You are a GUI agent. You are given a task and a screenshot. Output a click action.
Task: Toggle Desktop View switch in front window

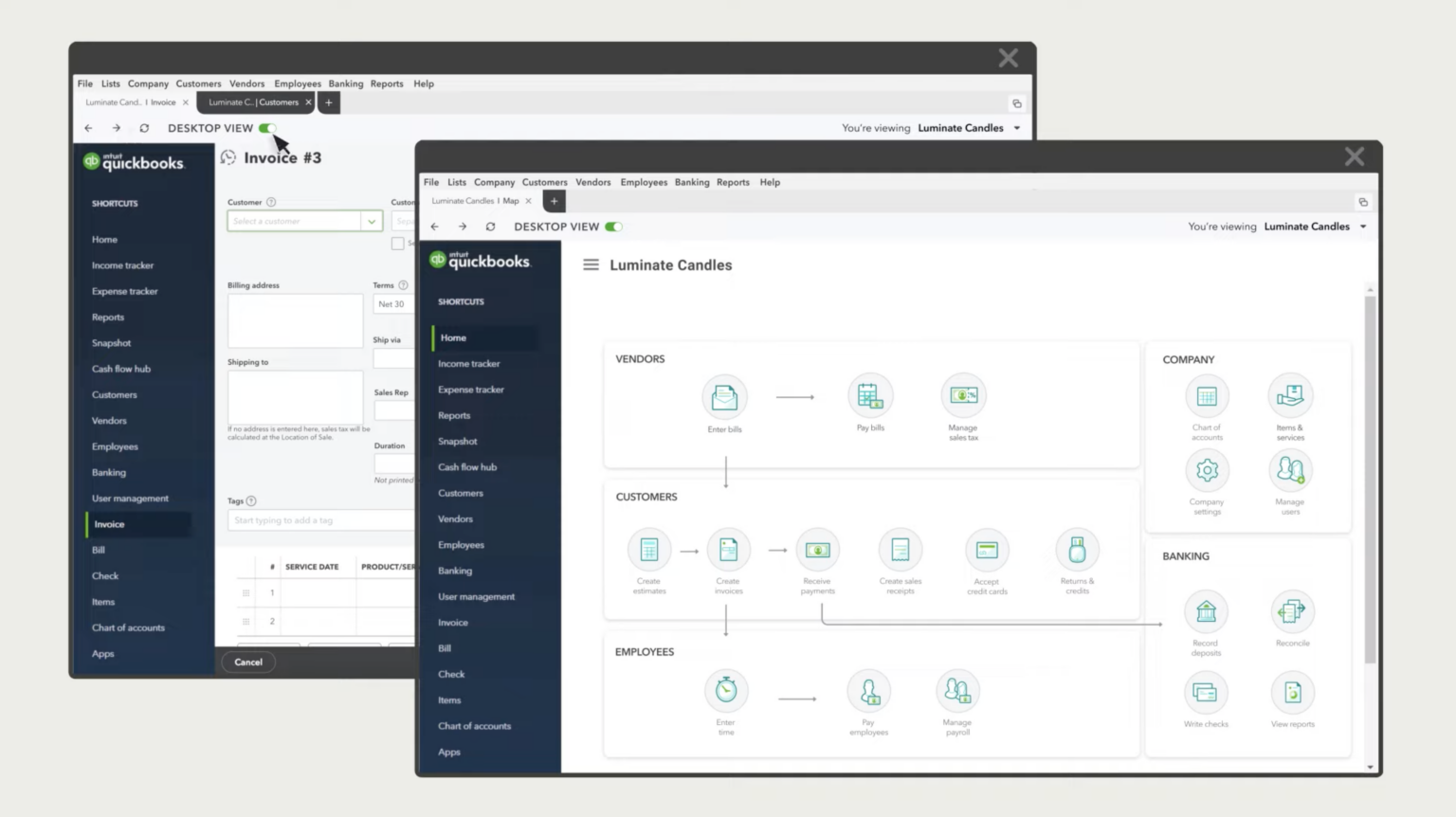613,227
